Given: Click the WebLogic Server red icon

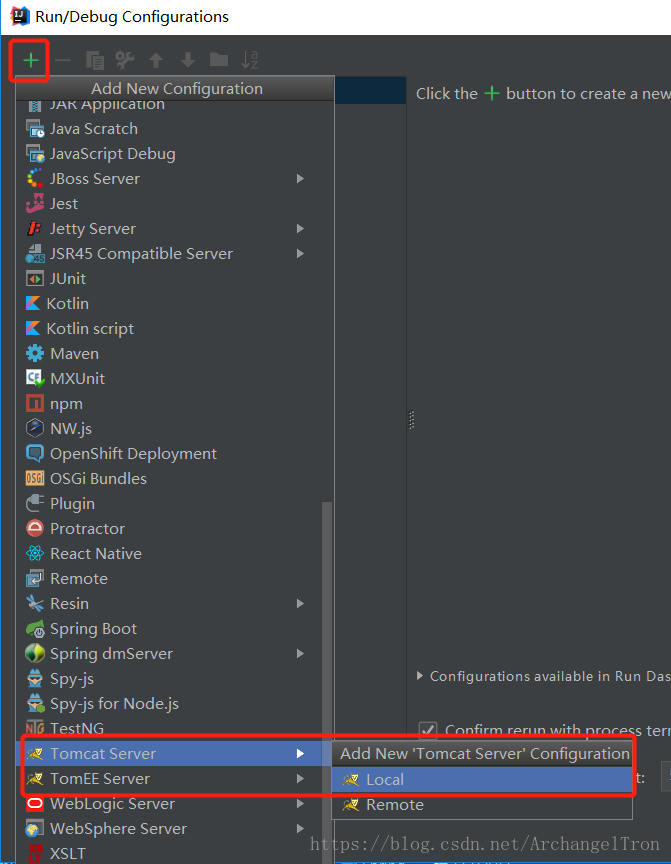Looking at the screenshot, I should click(x=35, y=803).
